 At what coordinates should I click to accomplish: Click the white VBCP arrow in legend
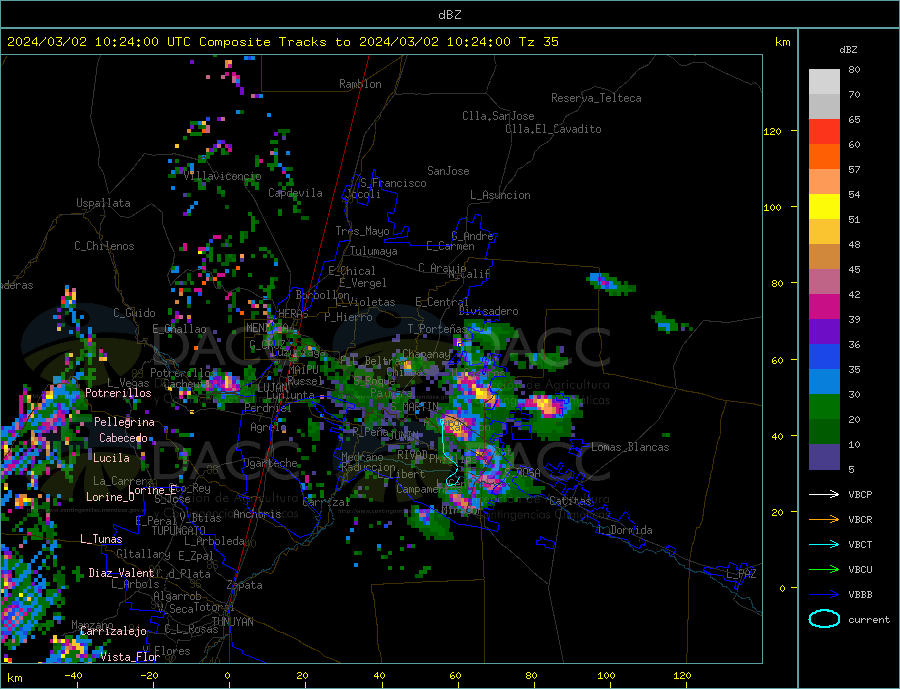tap(824, 494)
